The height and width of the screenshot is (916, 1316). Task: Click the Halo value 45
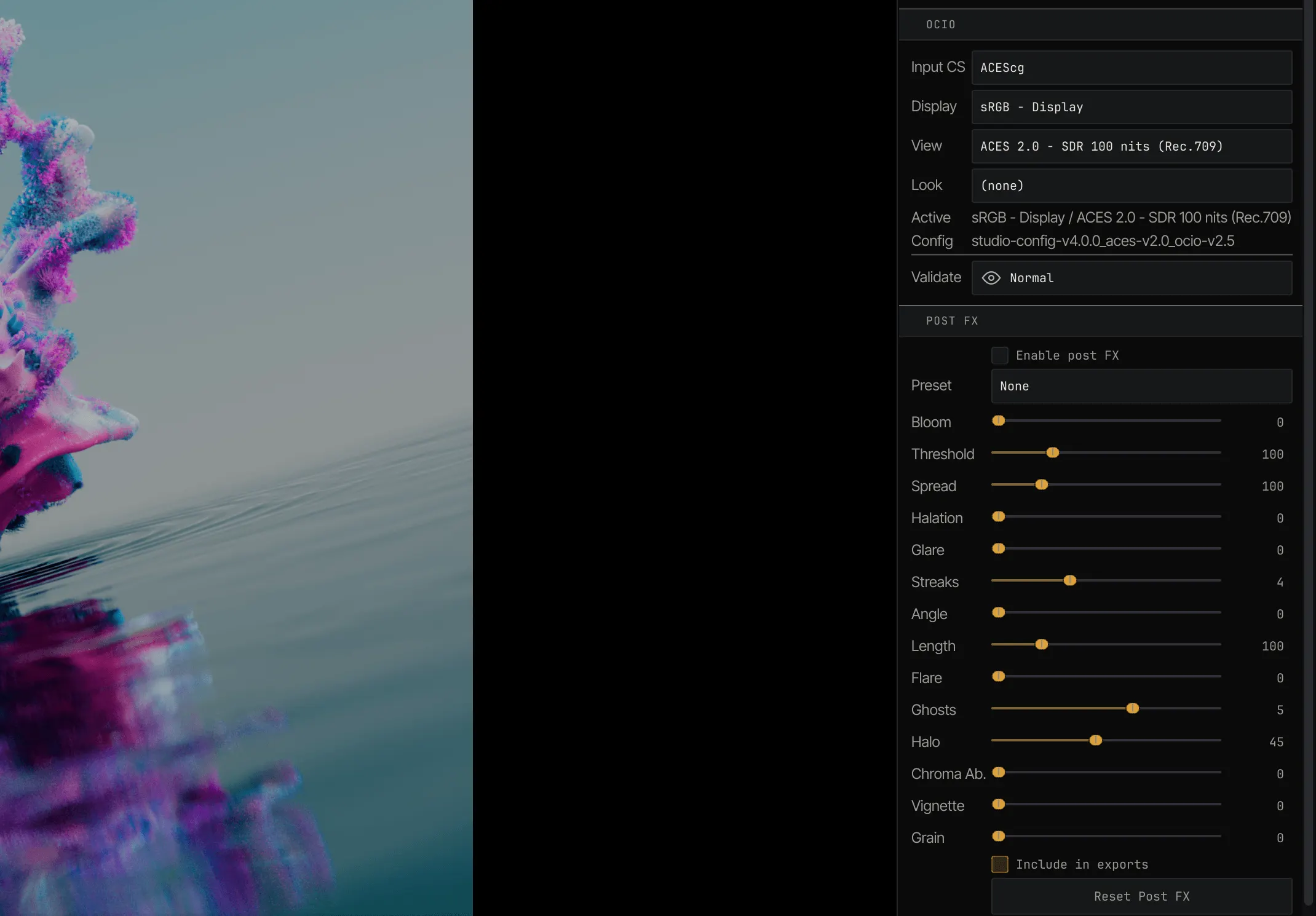pyautogui.click(x=1276, y=742)
